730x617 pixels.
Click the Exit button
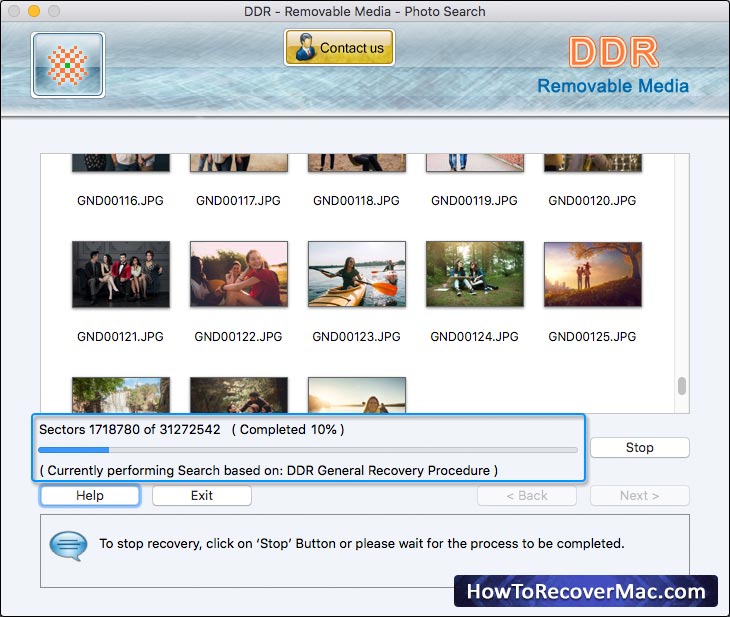[202, 495]
